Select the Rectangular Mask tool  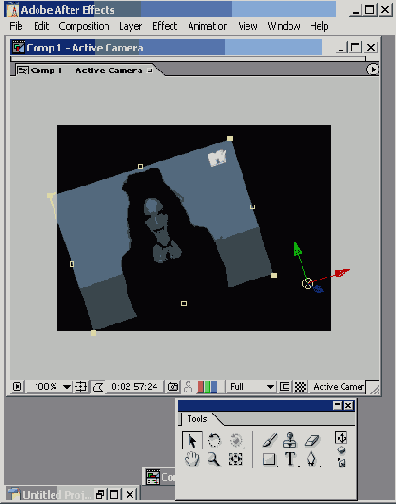tap(269, 459)
